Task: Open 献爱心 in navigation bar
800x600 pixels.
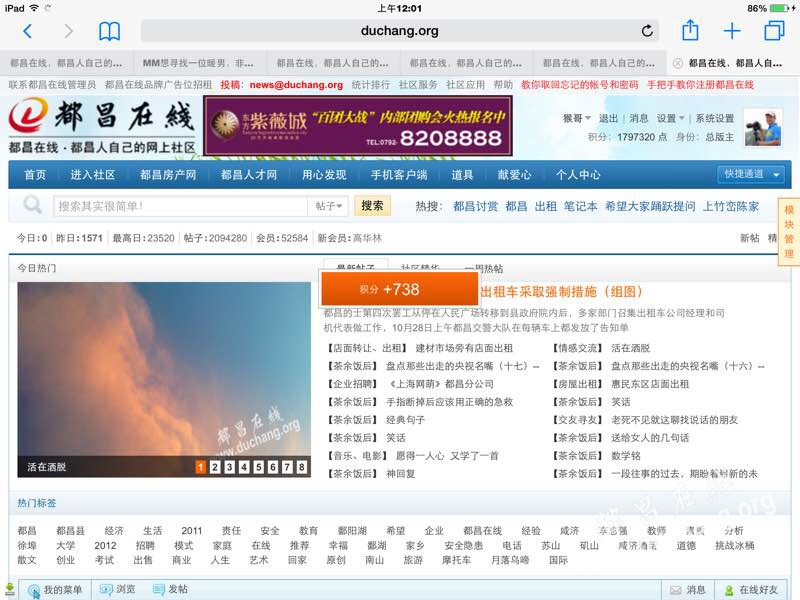Action: [514, 175]
